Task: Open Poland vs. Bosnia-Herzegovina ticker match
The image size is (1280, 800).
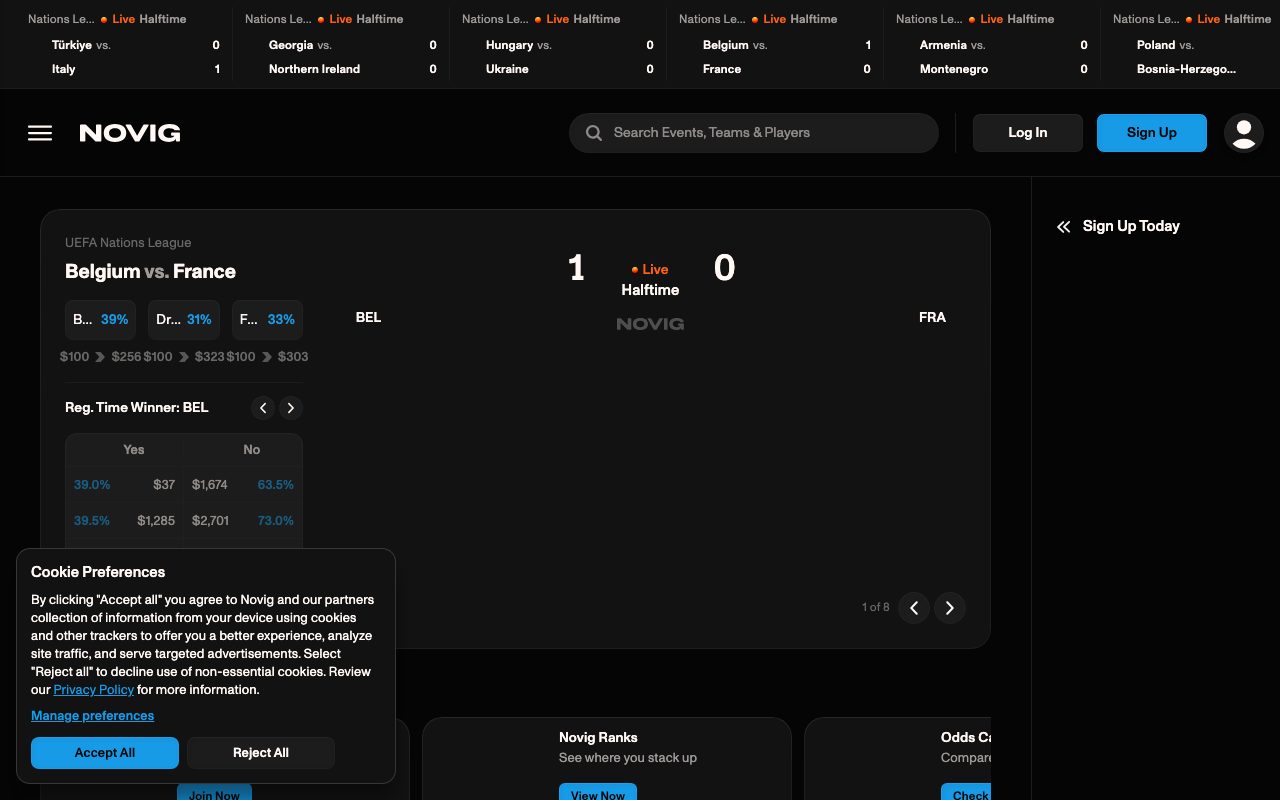Action: (1192, 45)
